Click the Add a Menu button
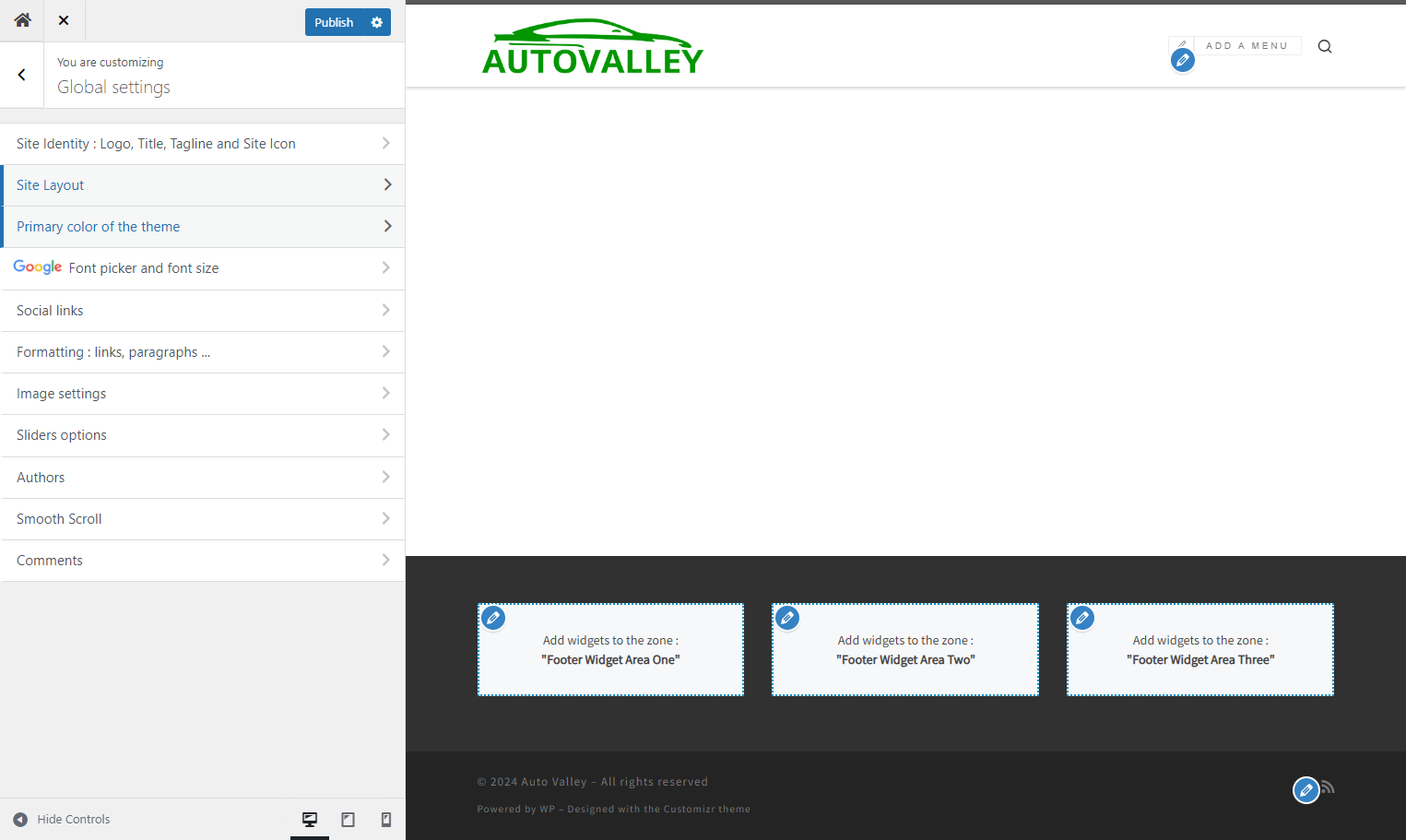Viewport: 1406px width, 840px height. click(x=1246, y=45)
